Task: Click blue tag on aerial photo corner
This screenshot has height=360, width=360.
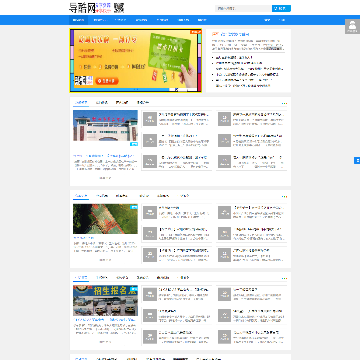Action: 134,207
